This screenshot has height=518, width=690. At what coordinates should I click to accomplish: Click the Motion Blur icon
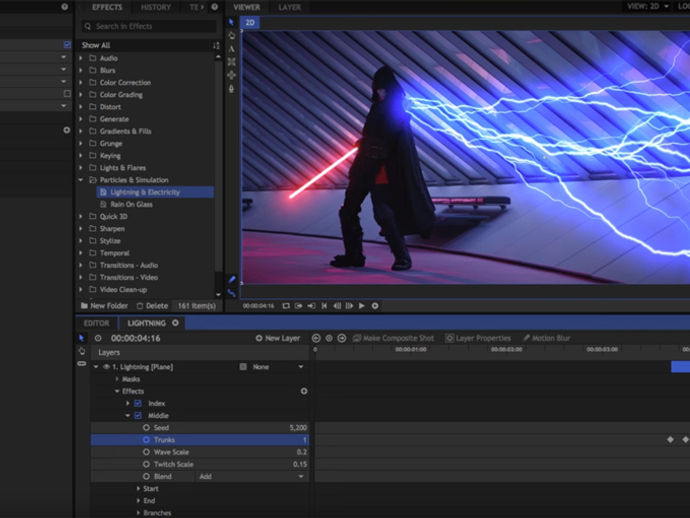coord(527,338)
